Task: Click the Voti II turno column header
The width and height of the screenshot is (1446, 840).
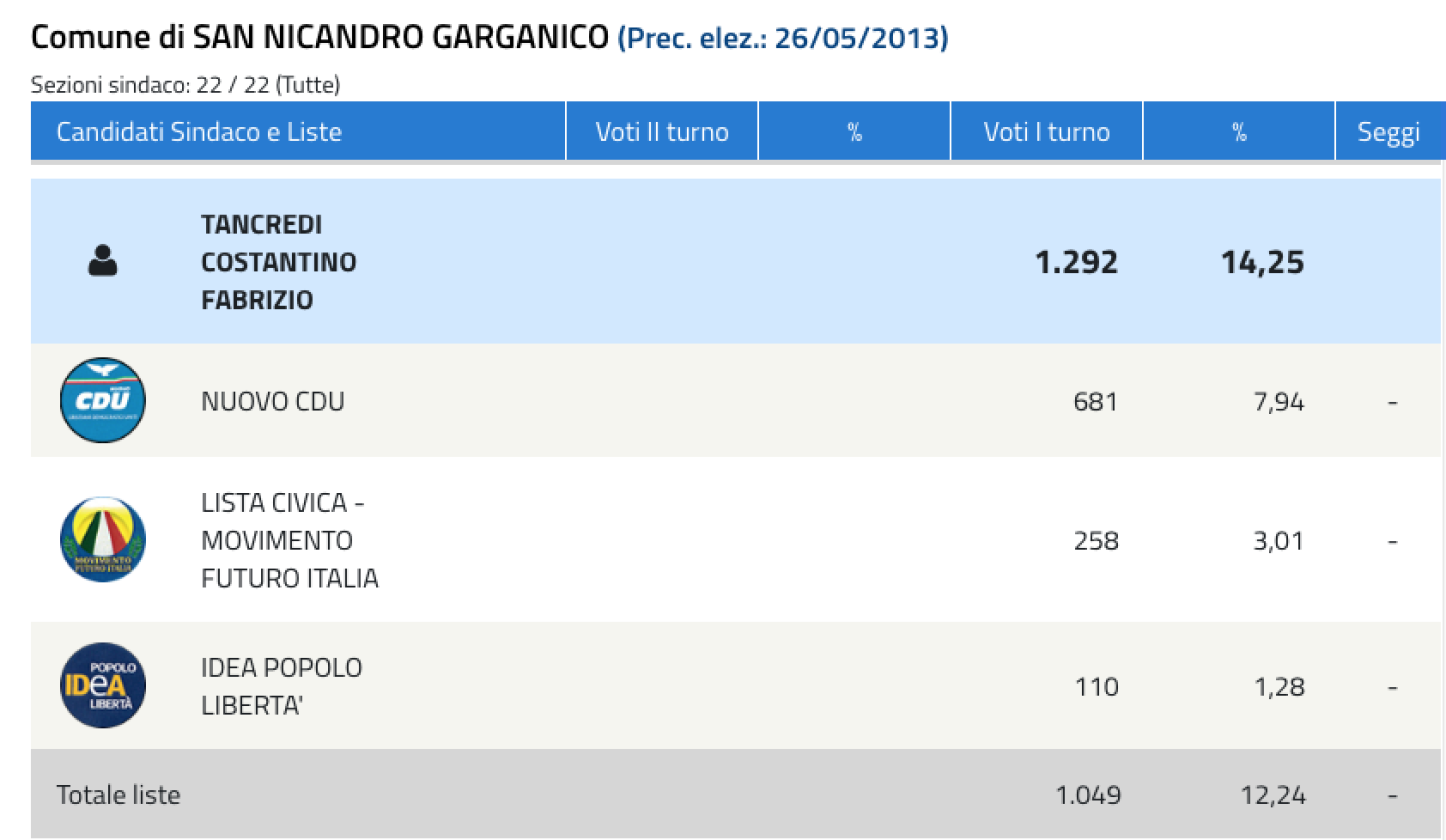Action: [x=662, y=132]
